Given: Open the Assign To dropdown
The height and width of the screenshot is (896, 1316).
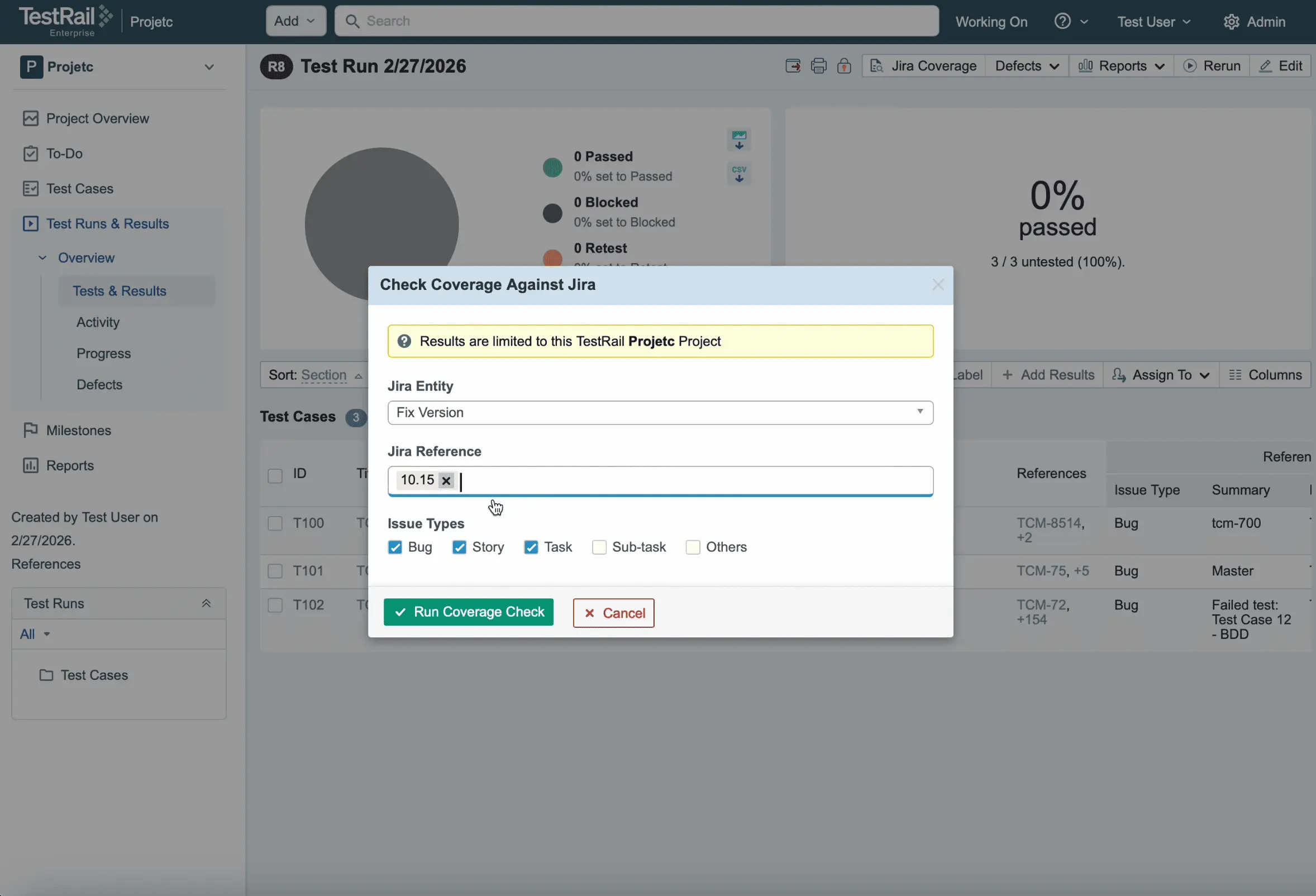Looking at the screenshot, I should click(x=1161, y=375).
